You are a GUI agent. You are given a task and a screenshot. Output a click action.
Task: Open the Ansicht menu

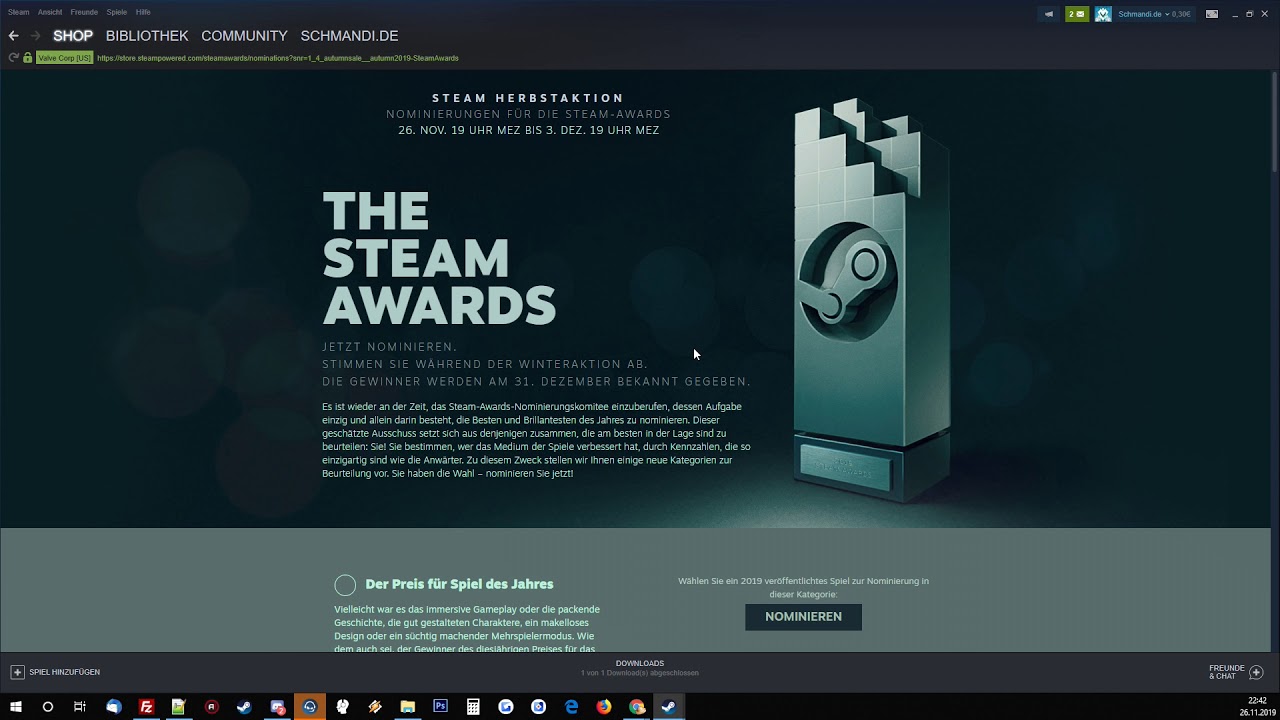[x=50, y=12]
